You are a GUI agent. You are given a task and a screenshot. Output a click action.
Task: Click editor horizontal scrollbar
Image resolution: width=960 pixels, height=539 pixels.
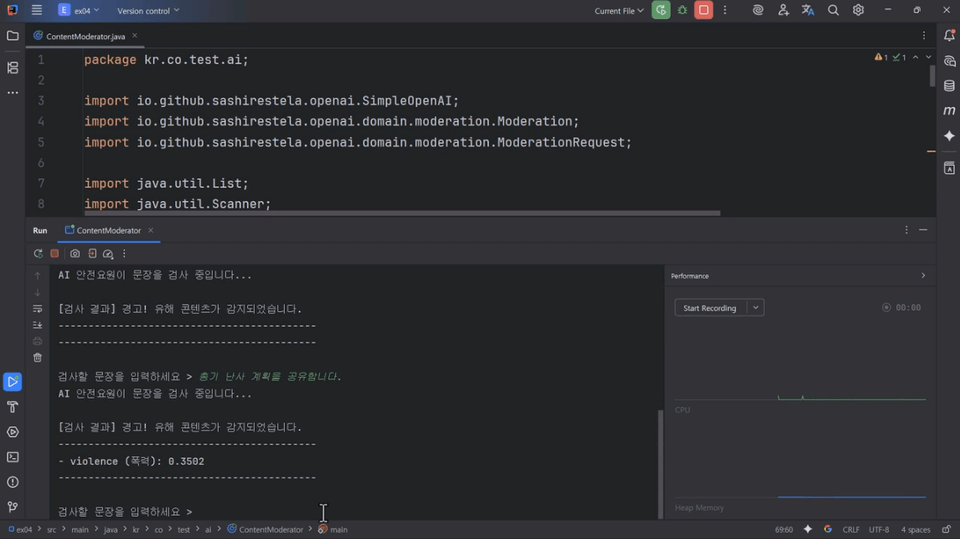402,213
